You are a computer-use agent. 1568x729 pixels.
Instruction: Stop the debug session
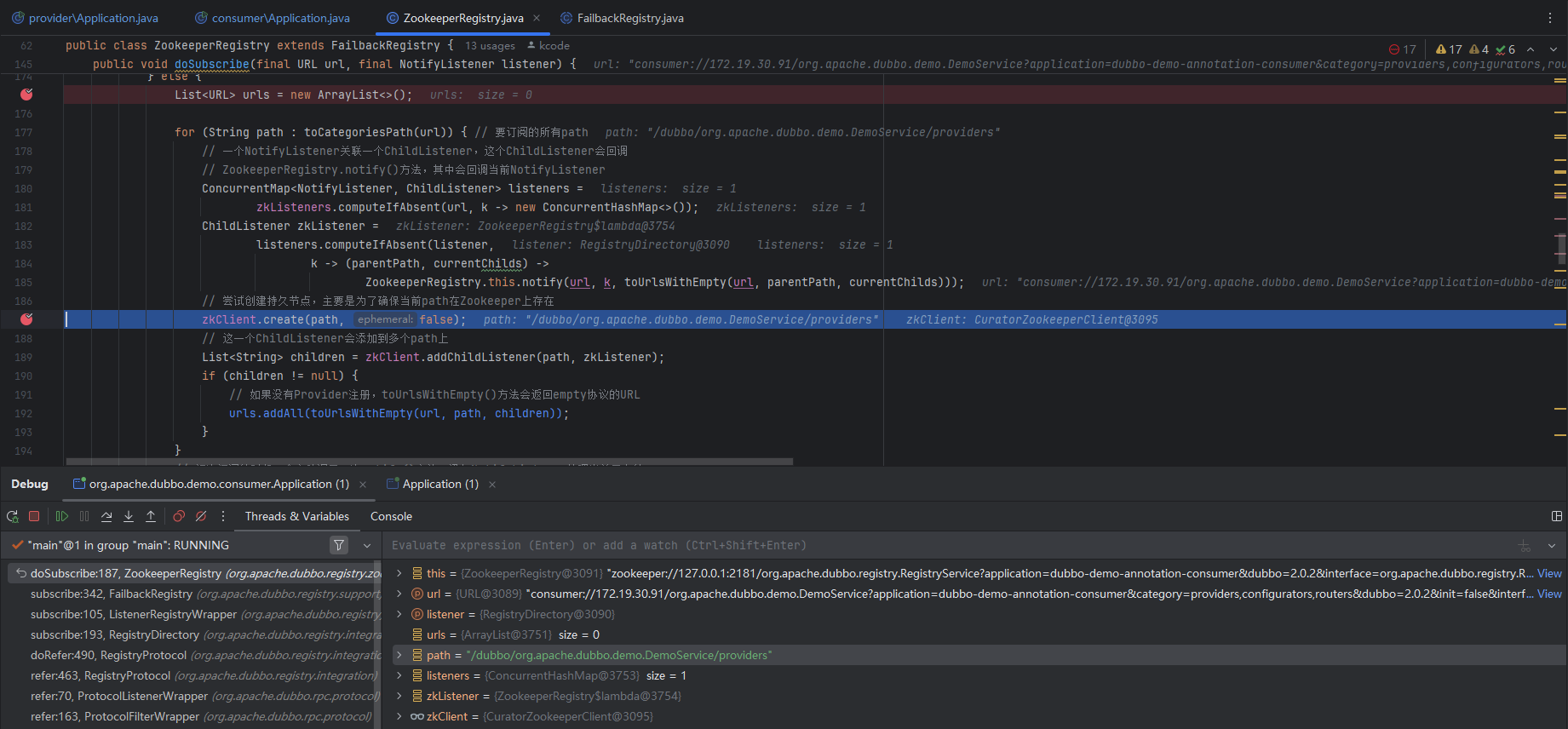click(34, 516)
